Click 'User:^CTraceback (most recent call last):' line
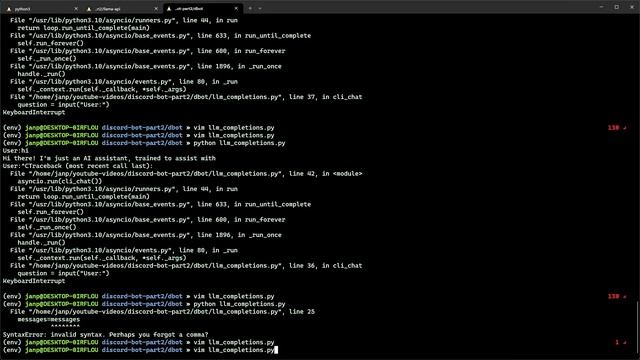 (x=78, y=166)
